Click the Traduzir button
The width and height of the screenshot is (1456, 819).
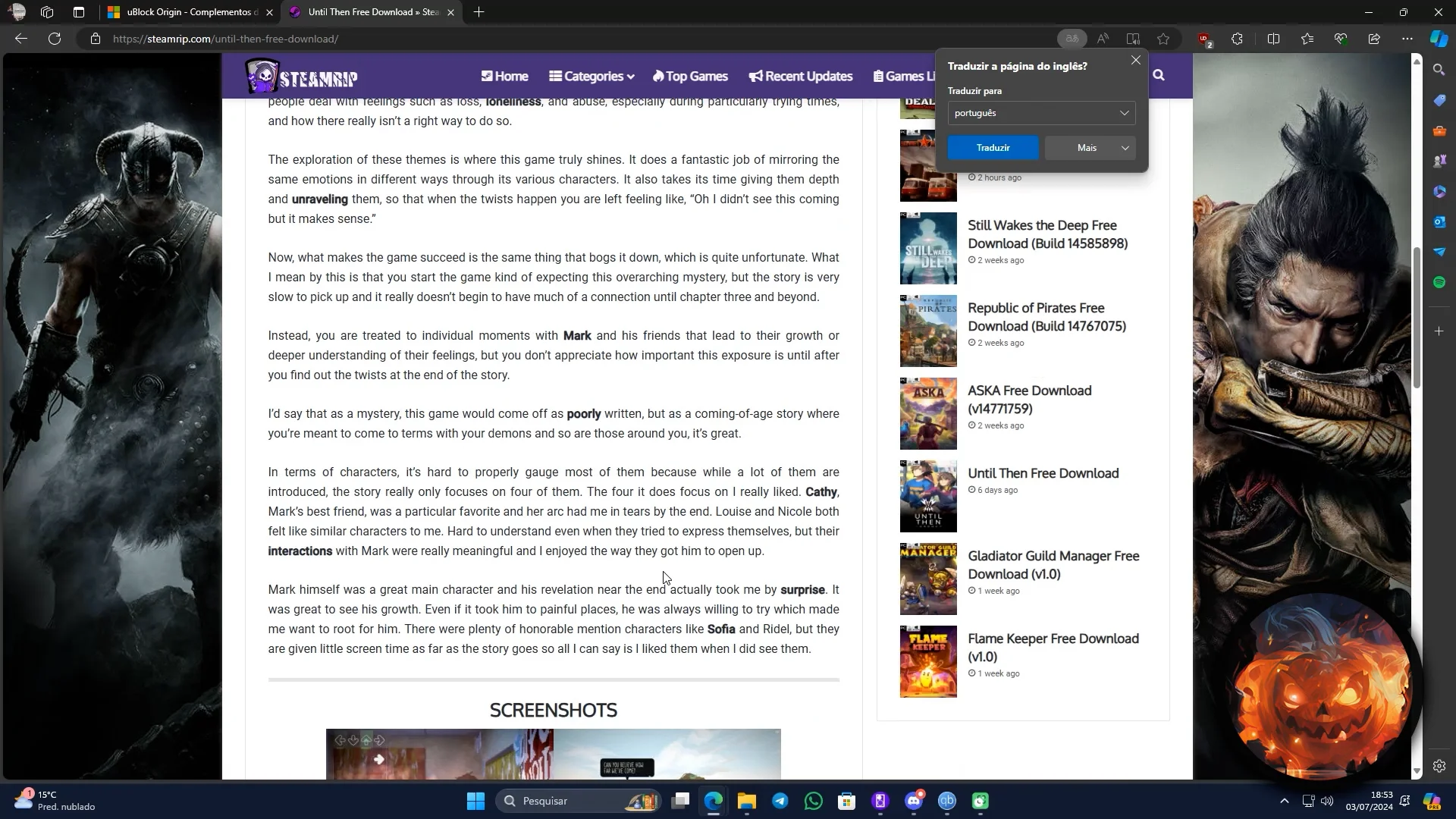tap(993, 148)
